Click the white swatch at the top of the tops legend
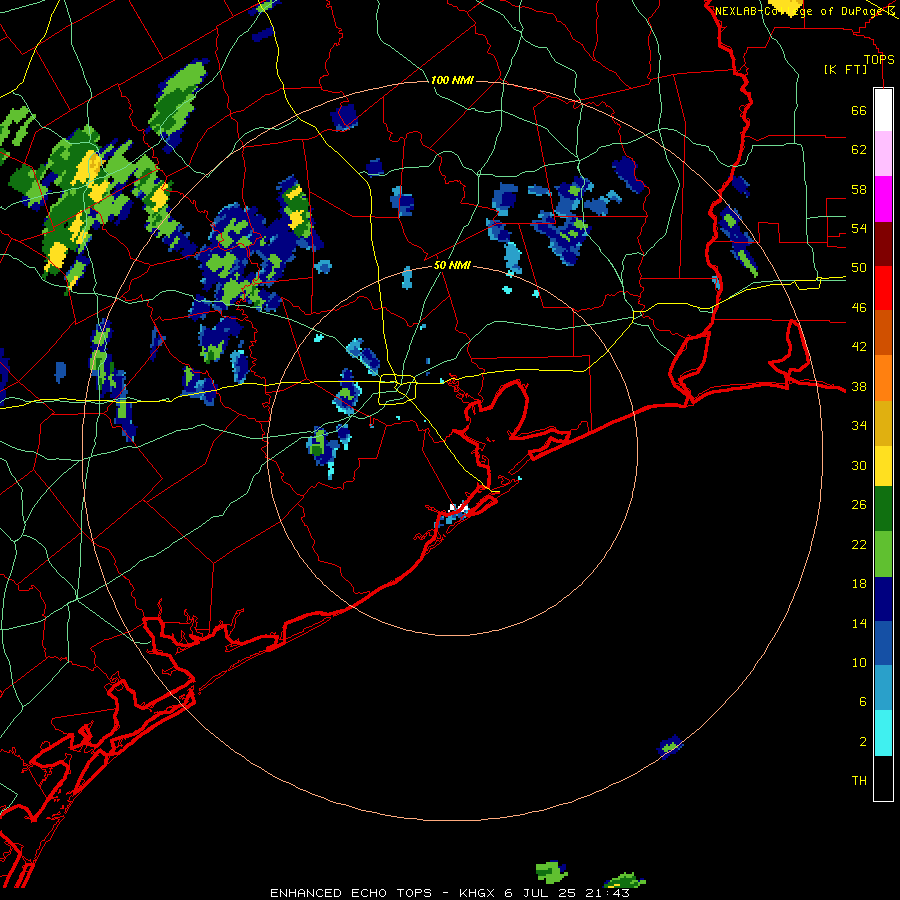 point(883,110)
